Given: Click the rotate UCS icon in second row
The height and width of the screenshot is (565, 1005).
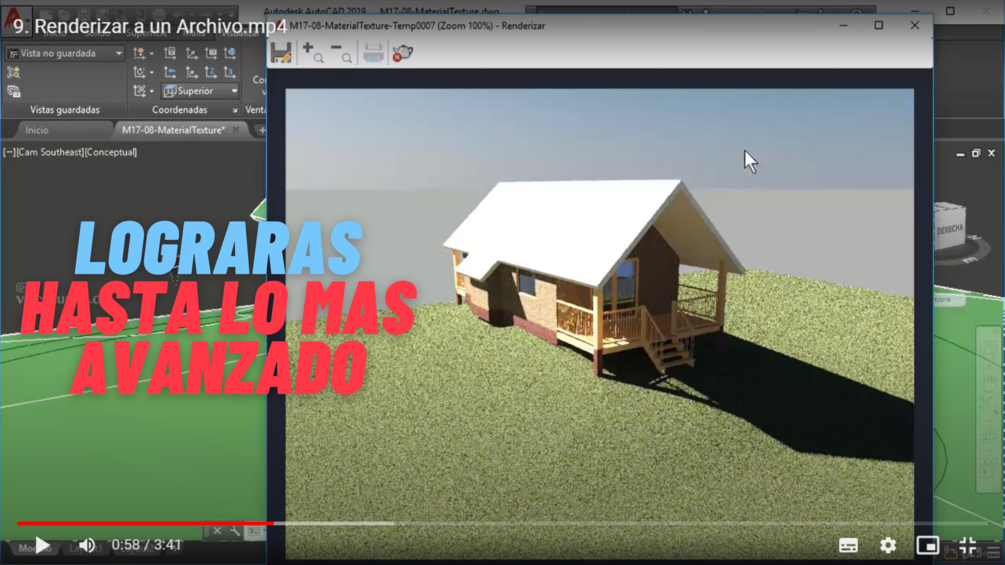Looking at the screenshot, I should tap(139, 72).
